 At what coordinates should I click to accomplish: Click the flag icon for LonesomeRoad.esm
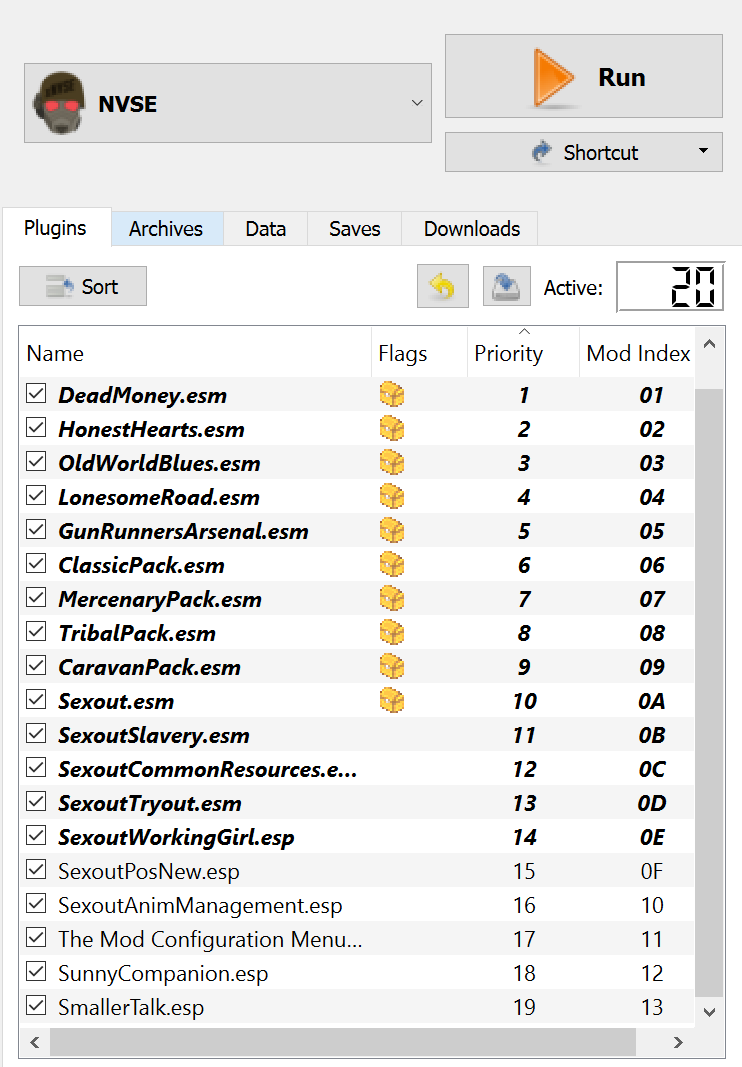[x=391, y=497]
